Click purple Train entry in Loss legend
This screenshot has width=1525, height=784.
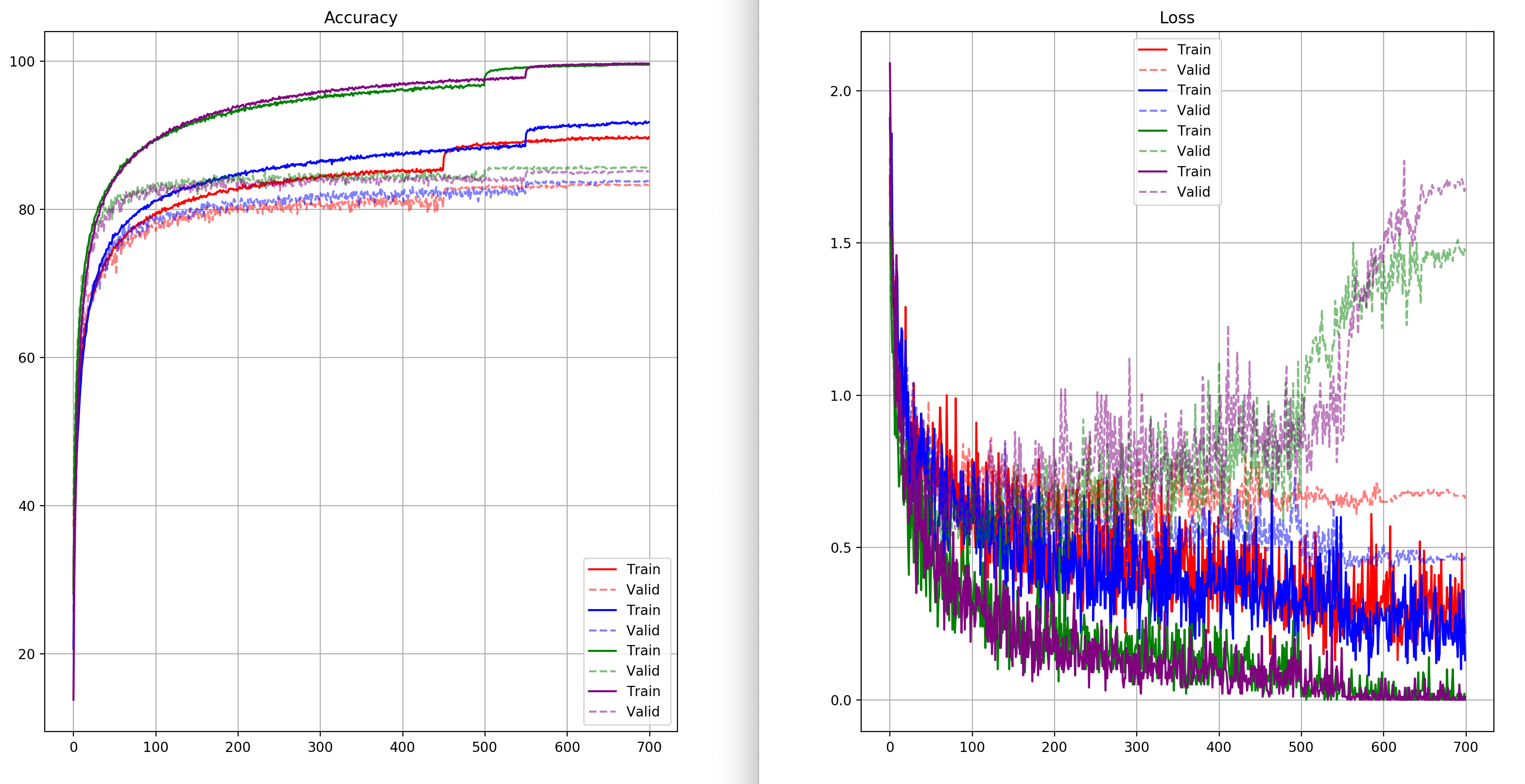1193,171
